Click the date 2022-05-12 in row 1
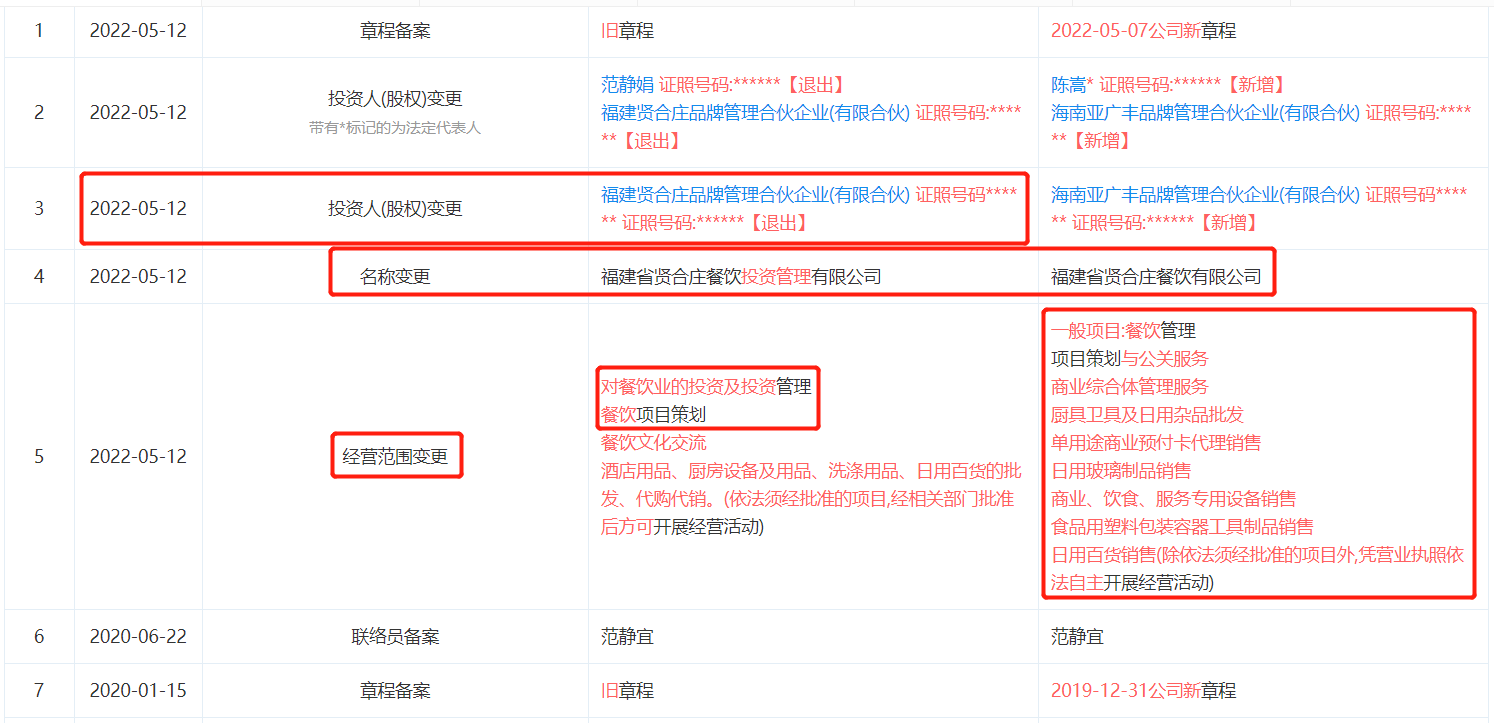1494x723 pixels. coord(138,31)
